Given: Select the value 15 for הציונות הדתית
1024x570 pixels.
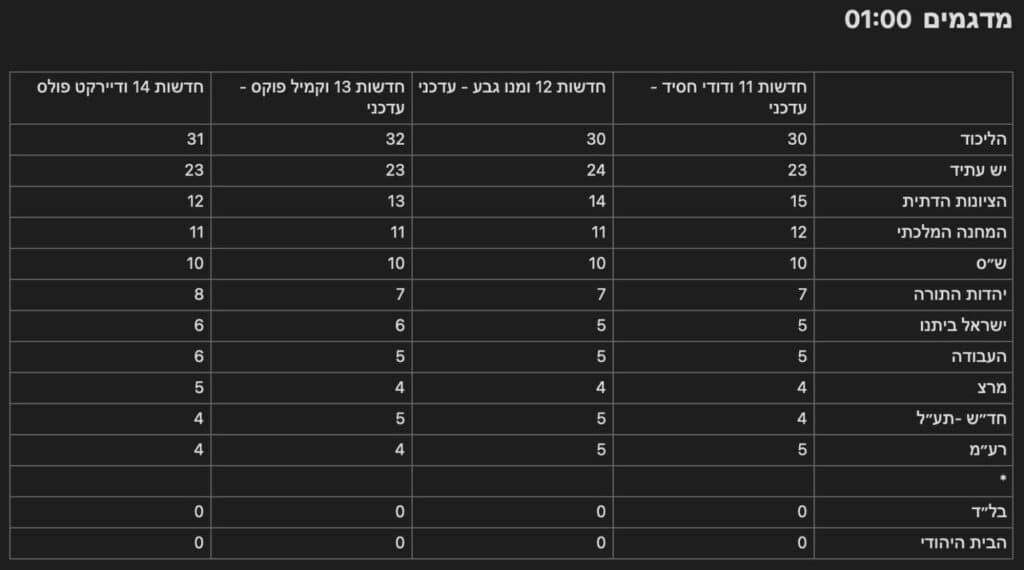Looking at the screenshot, I should tap(796, 201).
